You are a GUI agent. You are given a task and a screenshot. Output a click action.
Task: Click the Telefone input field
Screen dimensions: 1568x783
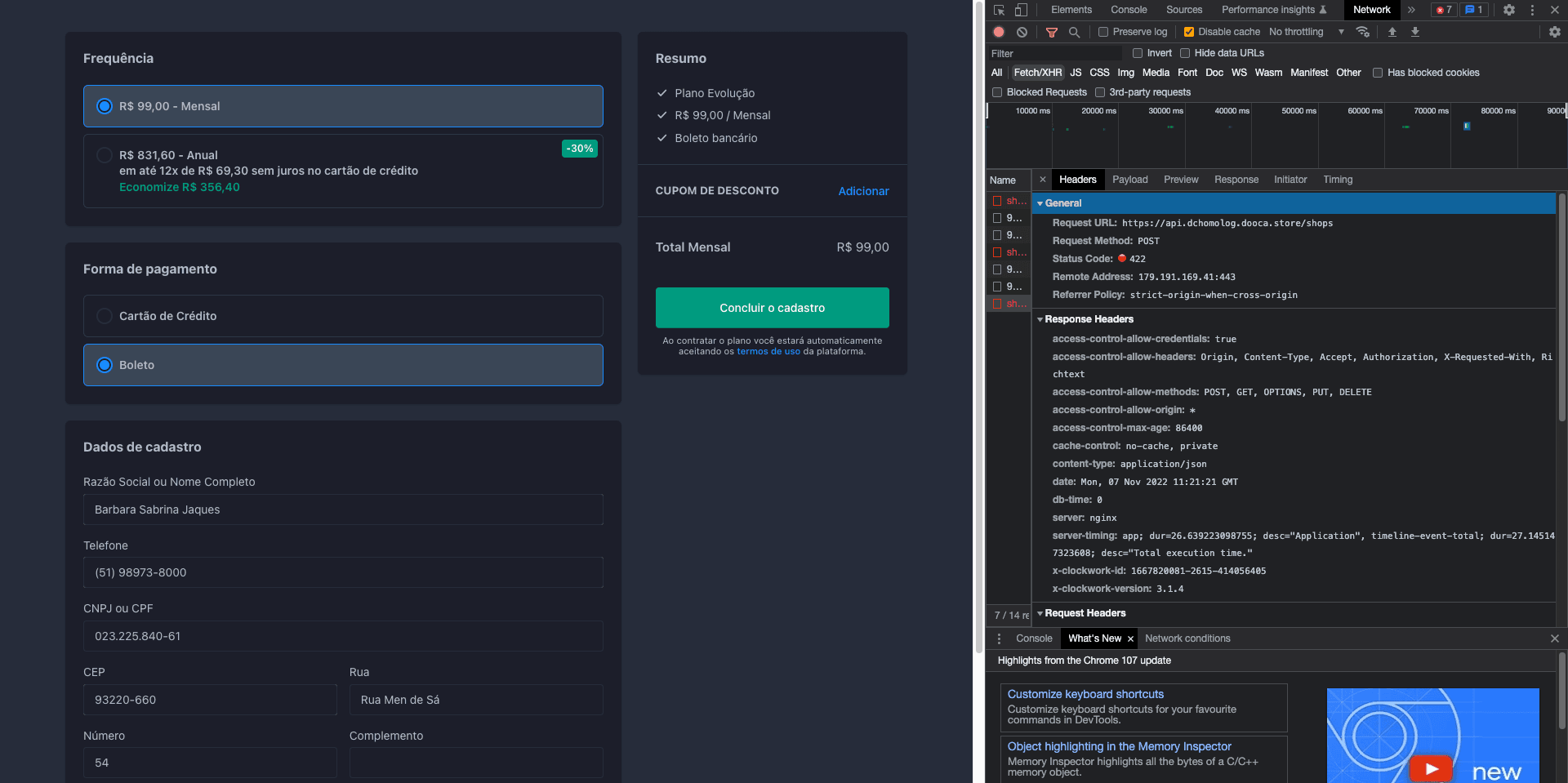[x=343, y=572]
